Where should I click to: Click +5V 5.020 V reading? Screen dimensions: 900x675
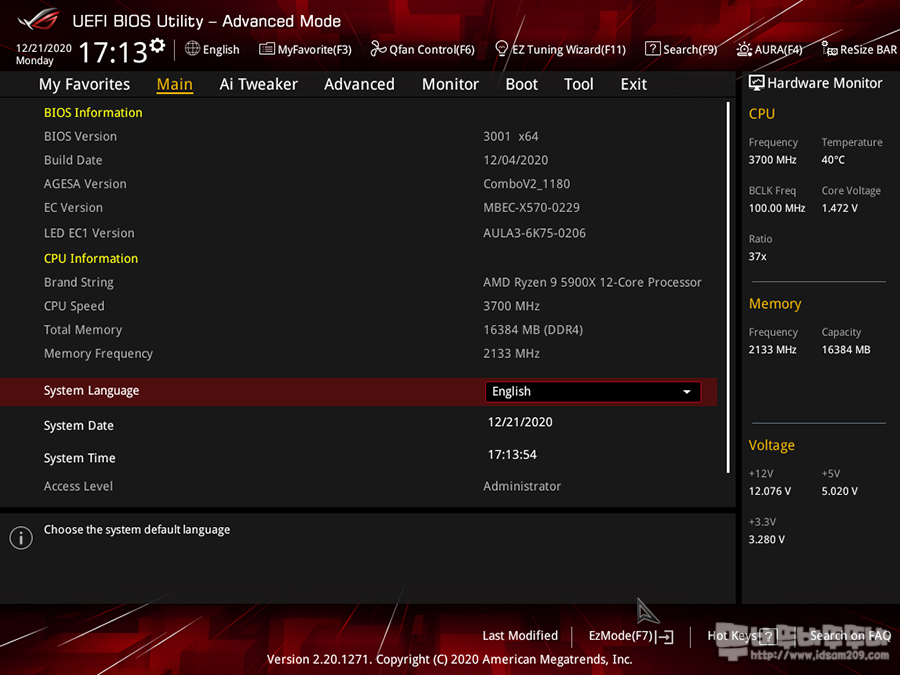point(839,491)
